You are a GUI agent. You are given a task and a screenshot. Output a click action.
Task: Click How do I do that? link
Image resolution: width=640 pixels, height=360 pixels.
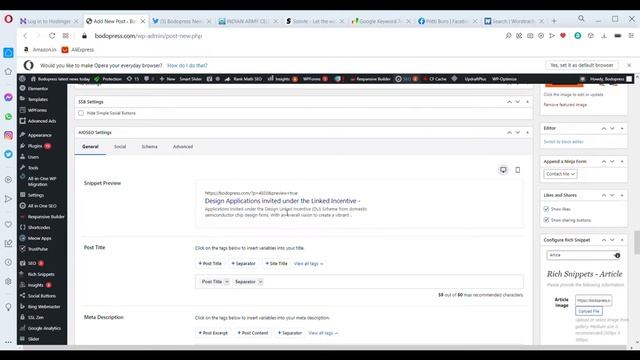187,65
